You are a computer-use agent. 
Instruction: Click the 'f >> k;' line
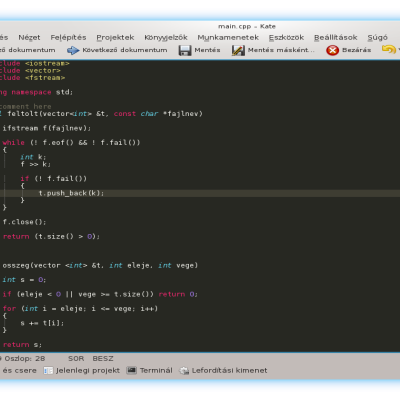click(36, 164)
